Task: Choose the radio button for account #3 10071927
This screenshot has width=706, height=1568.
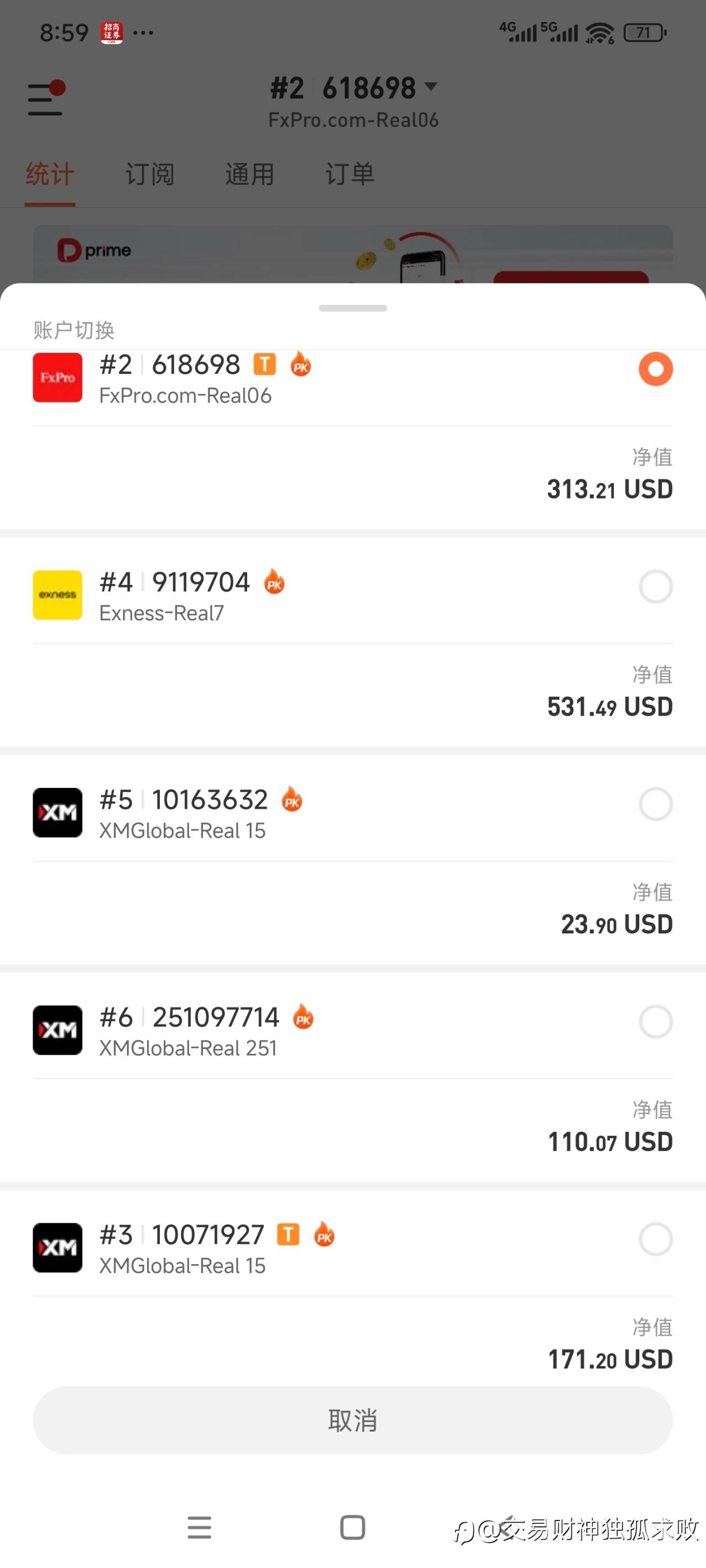Action: pyautogui.click(x=655, y=1239)
